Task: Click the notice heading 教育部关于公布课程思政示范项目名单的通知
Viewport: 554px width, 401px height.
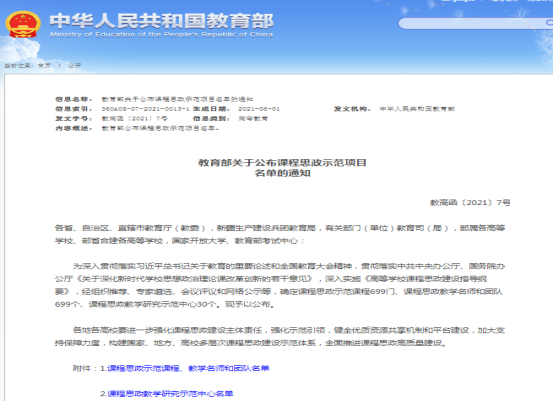Action: pos(282,168)
